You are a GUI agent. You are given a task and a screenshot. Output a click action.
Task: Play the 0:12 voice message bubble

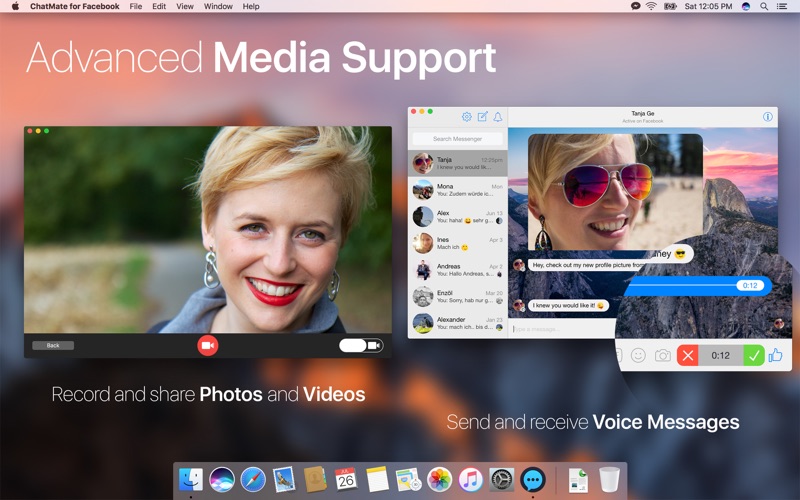[698, 286]
